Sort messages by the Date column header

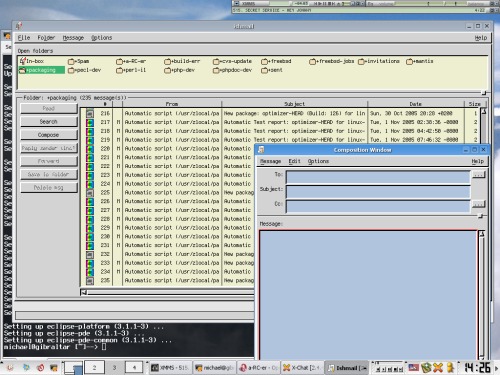click(415, 104)
